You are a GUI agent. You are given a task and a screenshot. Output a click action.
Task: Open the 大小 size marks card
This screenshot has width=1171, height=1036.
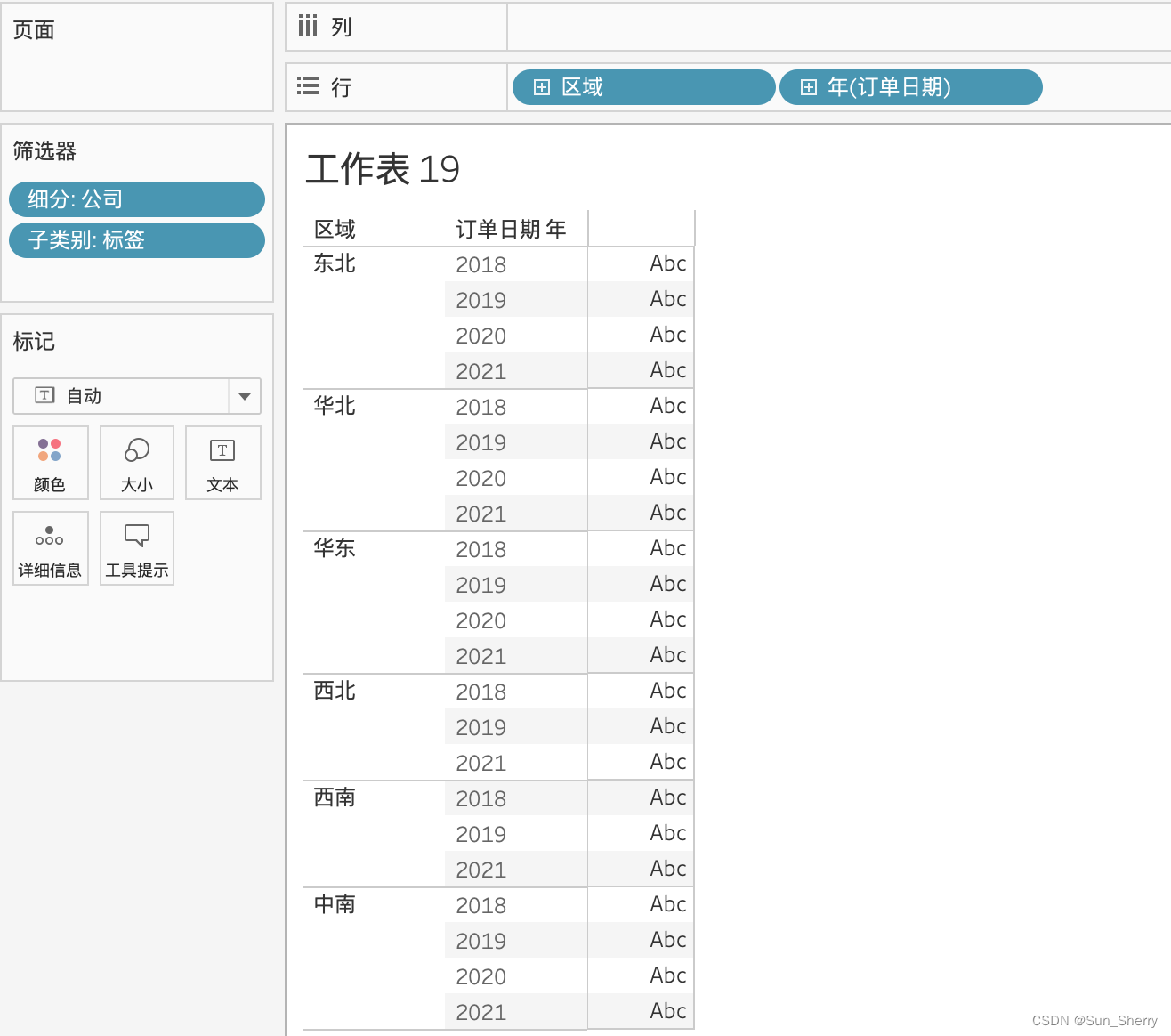tap(137, 463)
